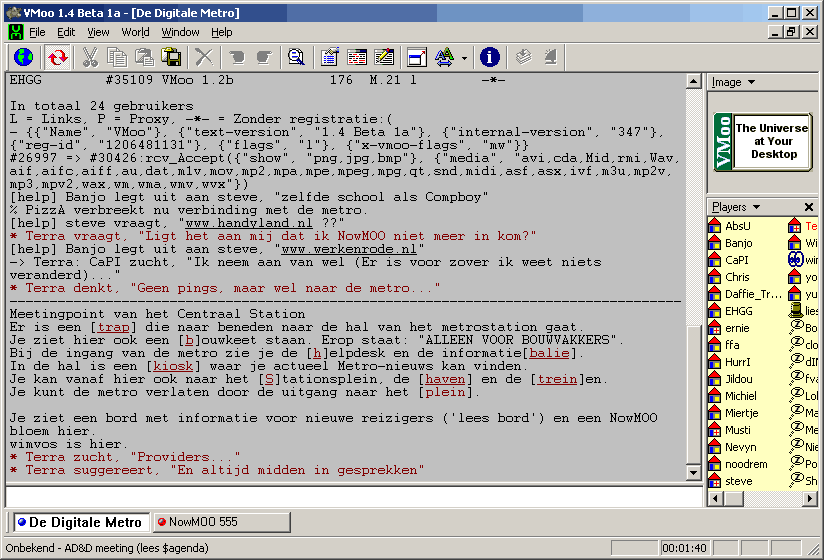Viewport: 824px width, 560px height.
Task: Click the red reconnect arrows icon
Action: pyautogui.click(x=58, y=57)
